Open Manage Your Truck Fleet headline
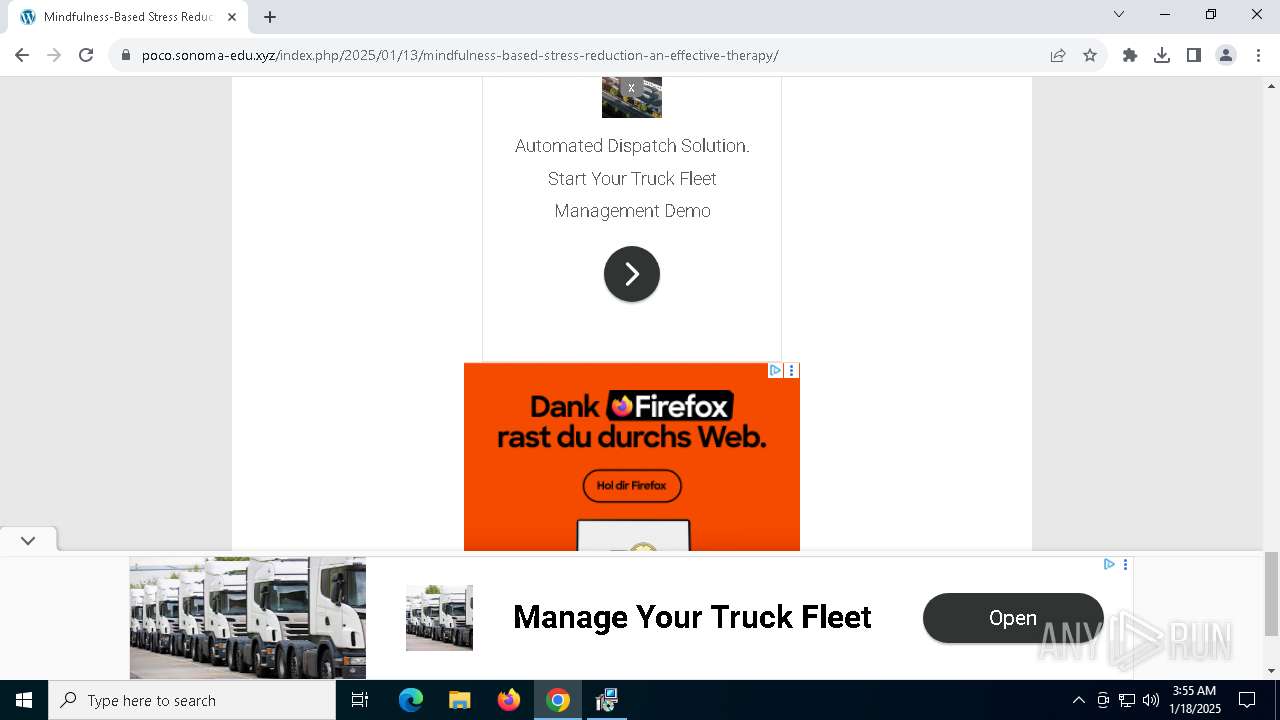1280x720 pixels. click(x=692, y=617)
